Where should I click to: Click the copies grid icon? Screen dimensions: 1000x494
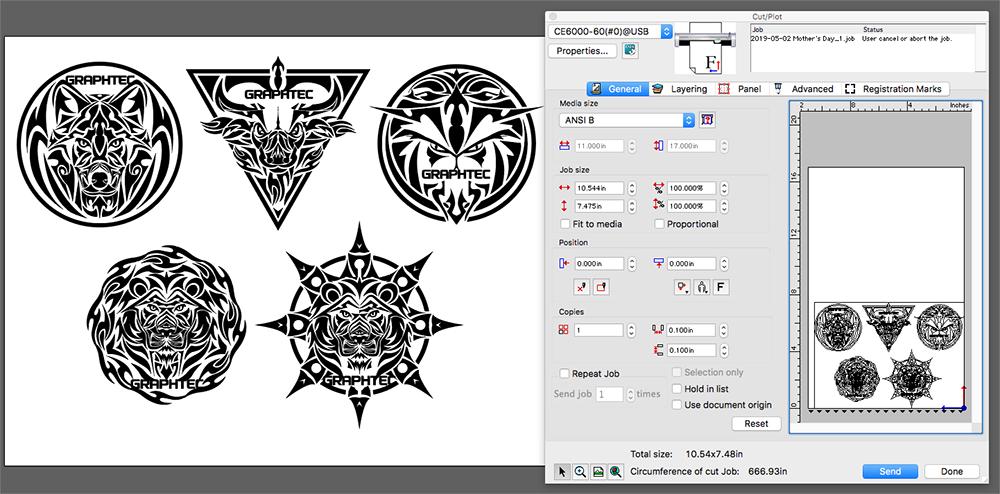[564, 330]
